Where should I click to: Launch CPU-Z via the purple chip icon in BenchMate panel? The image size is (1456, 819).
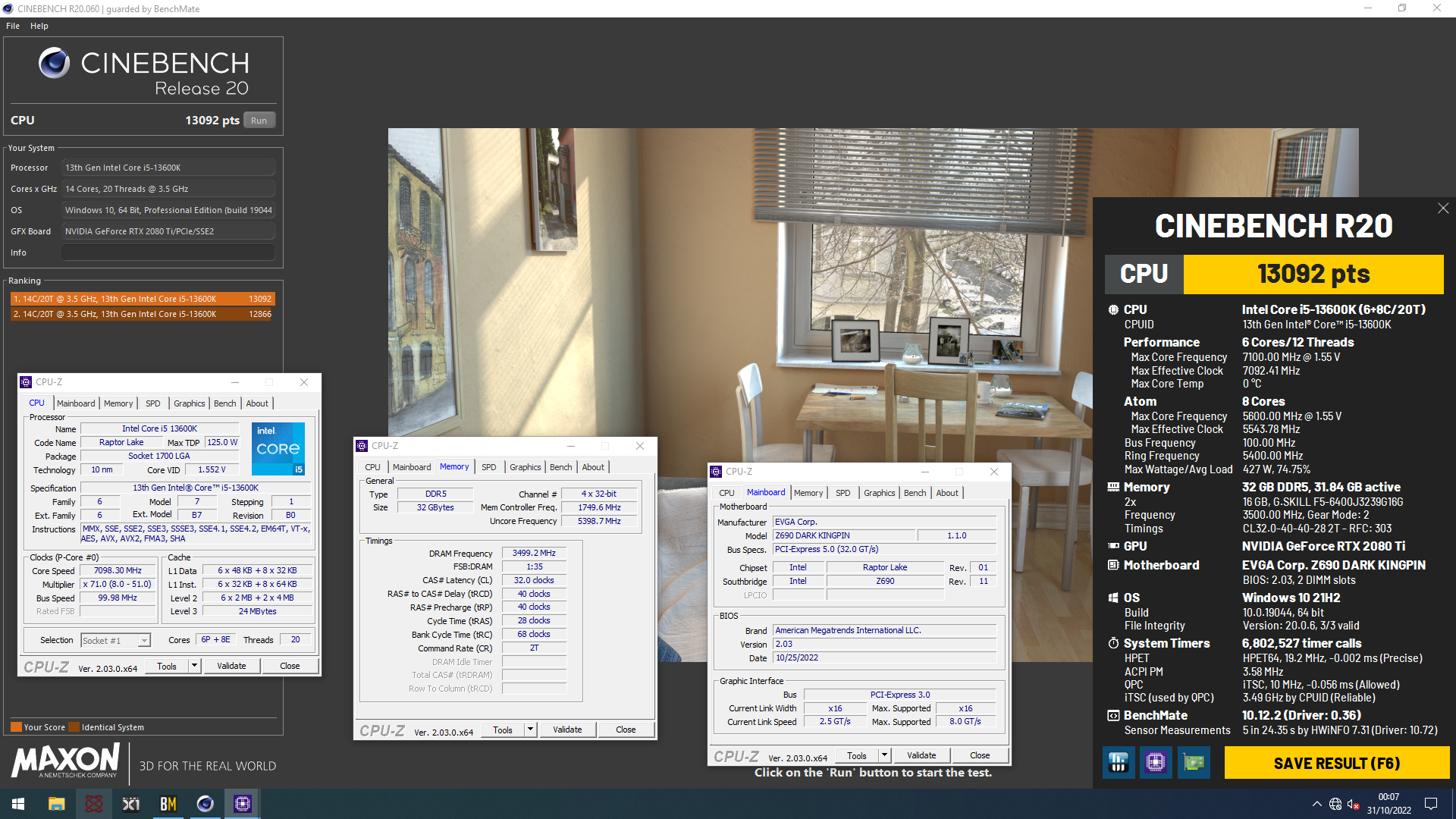tap(1156, 762)
